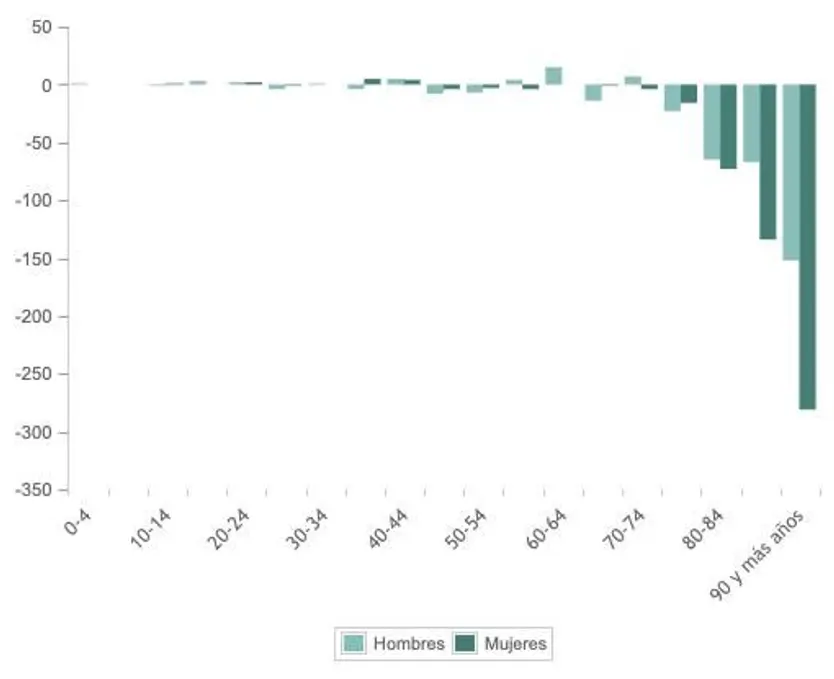Select the positive Hombres bar at 60-64
This screenshot has height=679, width=834.
point(554,76)
